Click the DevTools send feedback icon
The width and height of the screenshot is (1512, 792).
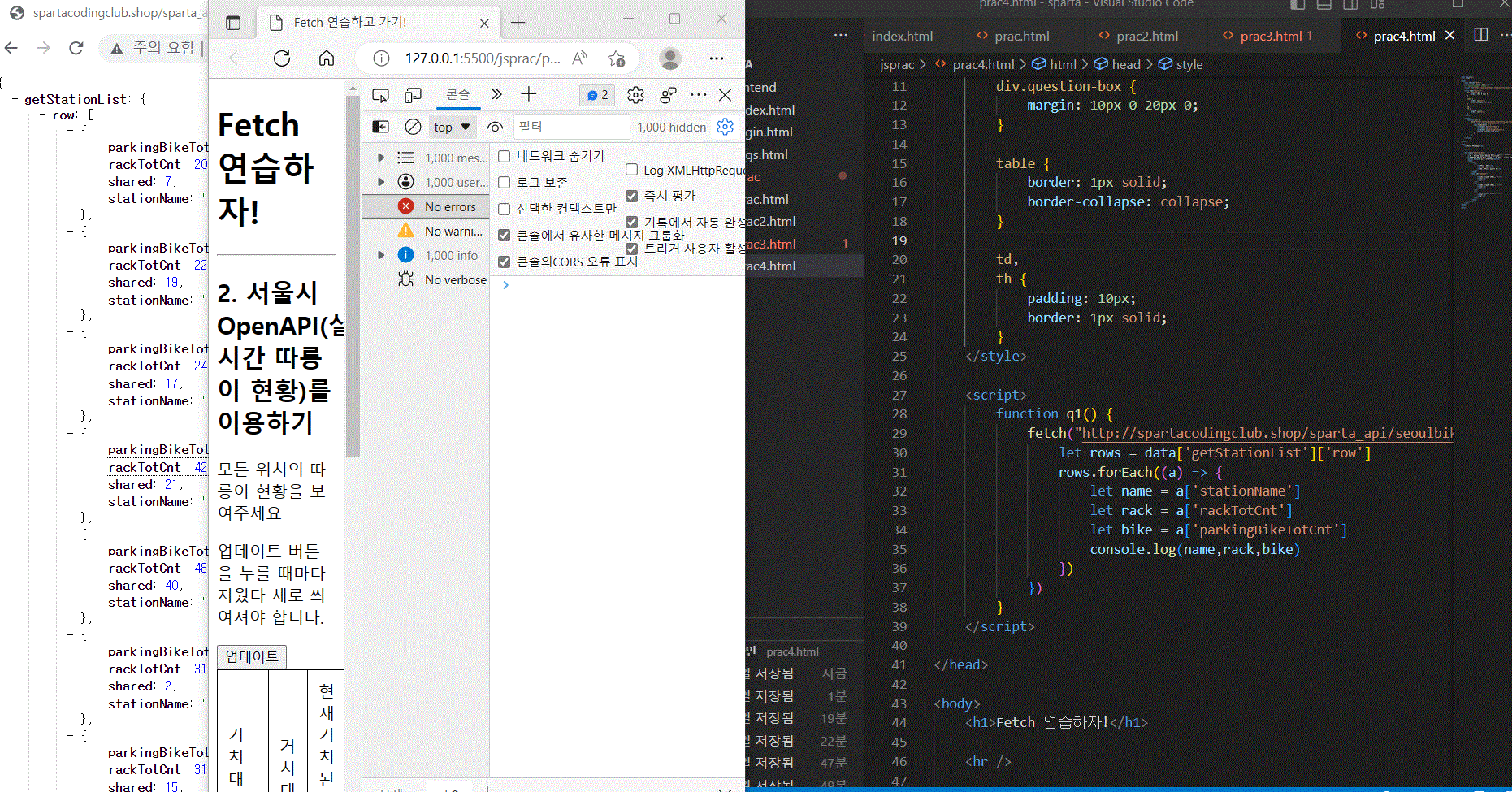pos(669,95)
